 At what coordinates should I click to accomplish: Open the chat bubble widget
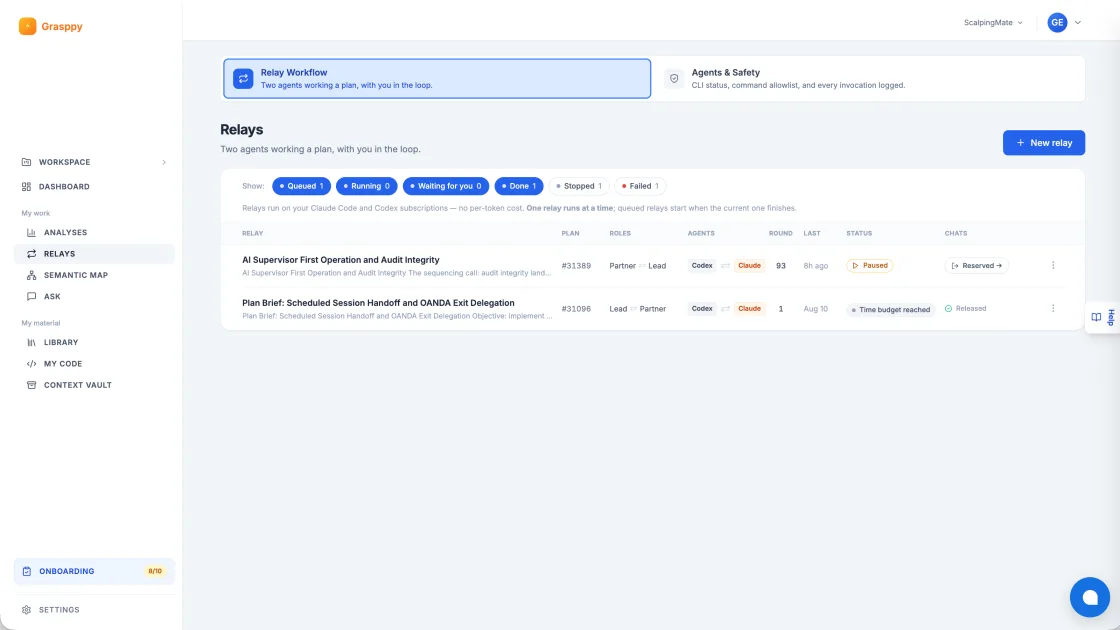pyautogui.click(x=1089, y=597)
